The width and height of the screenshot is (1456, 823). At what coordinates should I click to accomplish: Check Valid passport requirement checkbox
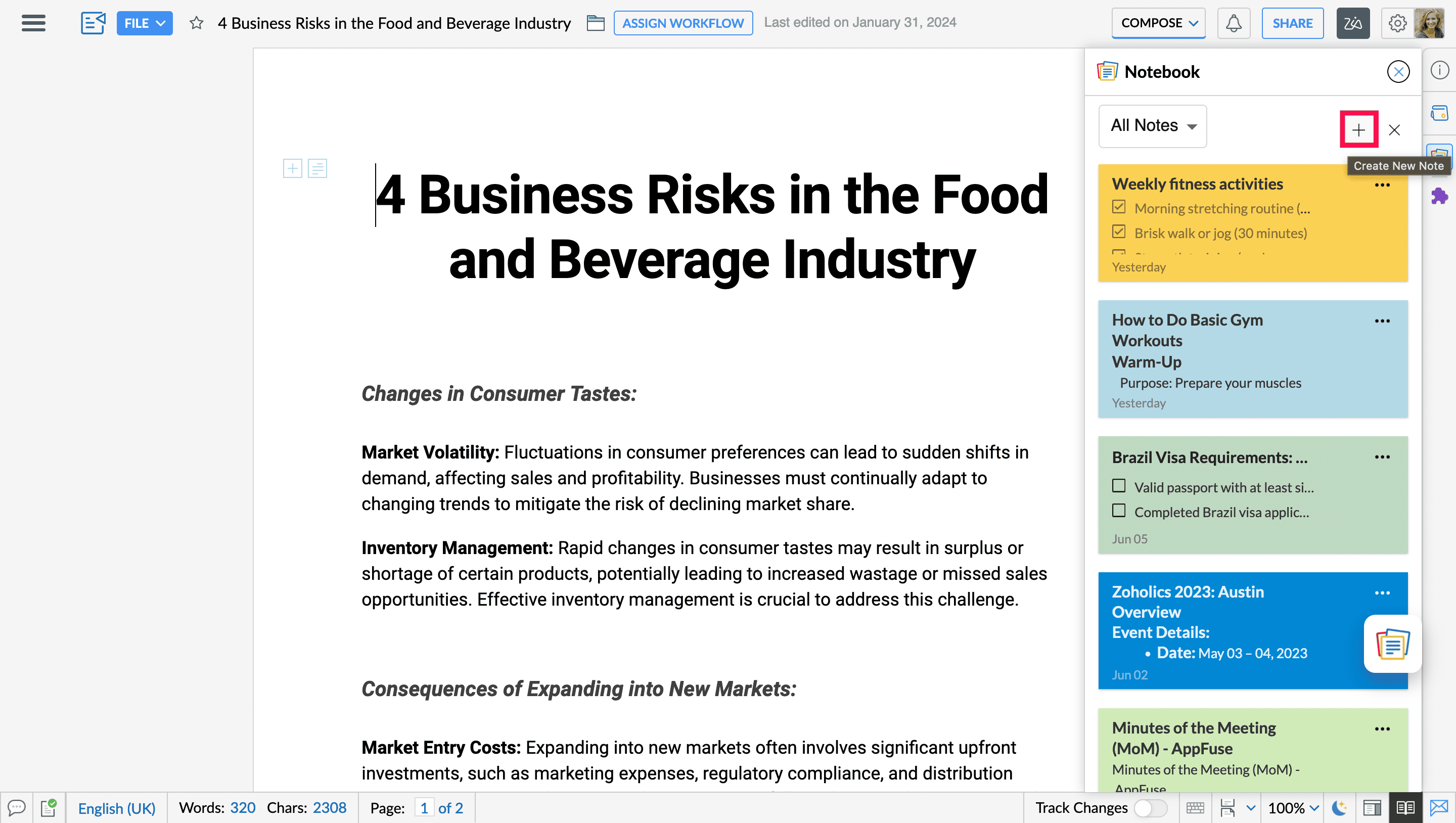1119,486
